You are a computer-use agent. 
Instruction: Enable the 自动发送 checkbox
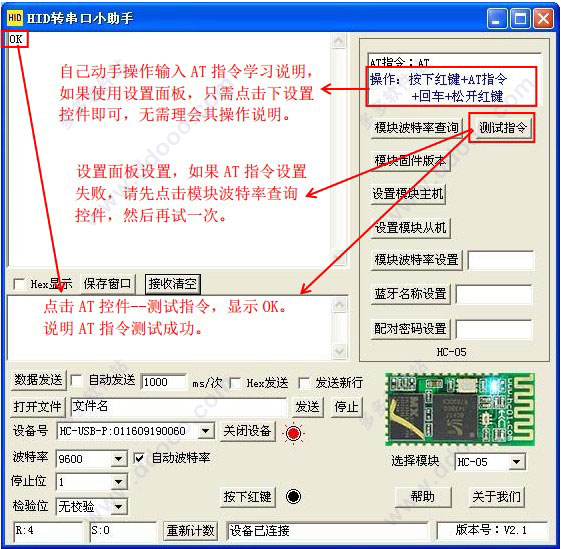point(77,381)
